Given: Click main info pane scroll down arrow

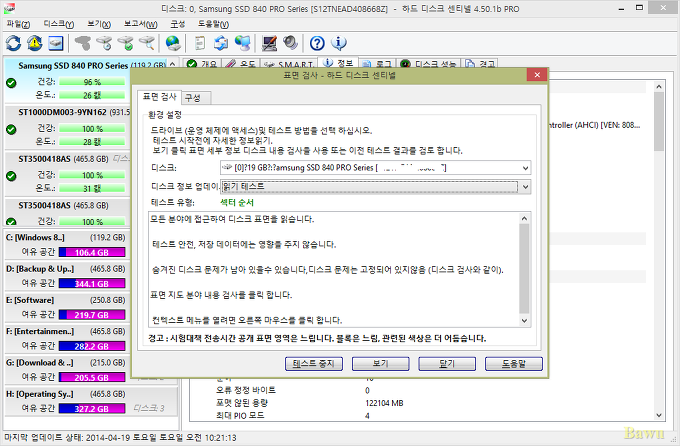Looking at the screenshot, I should [x=659, y=415].
